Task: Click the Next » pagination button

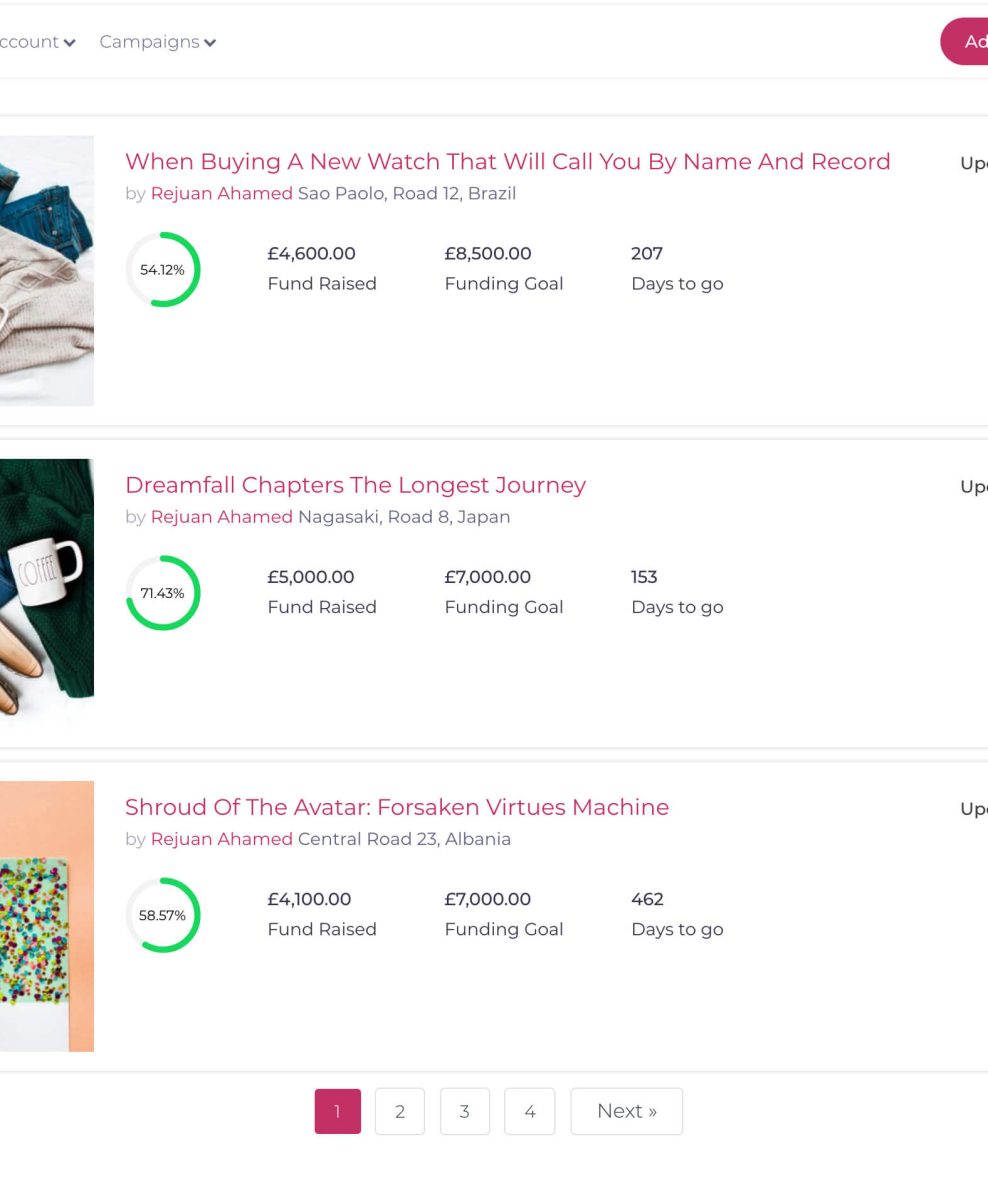Action: (x=626, y=1111)
